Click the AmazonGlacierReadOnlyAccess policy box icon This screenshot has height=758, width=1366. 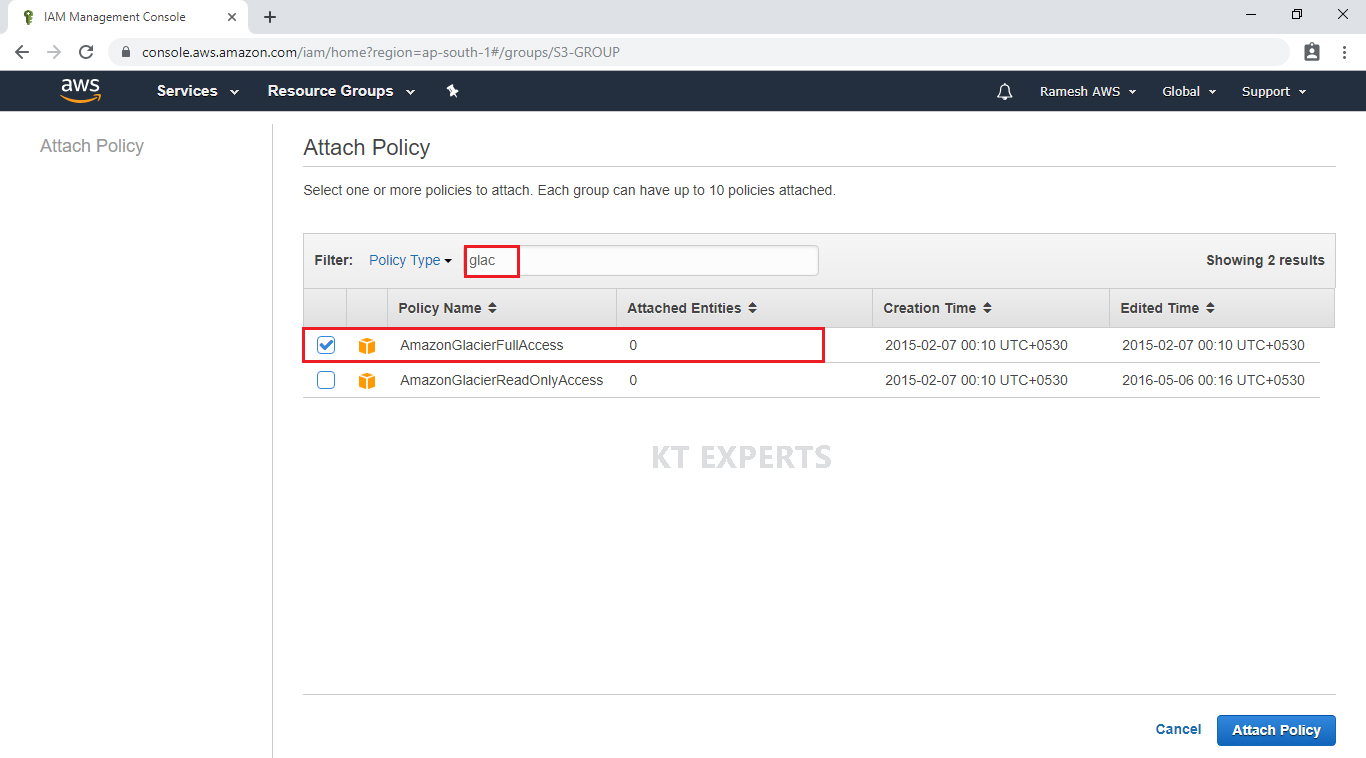pyautogui.click(x=367, y=381)
